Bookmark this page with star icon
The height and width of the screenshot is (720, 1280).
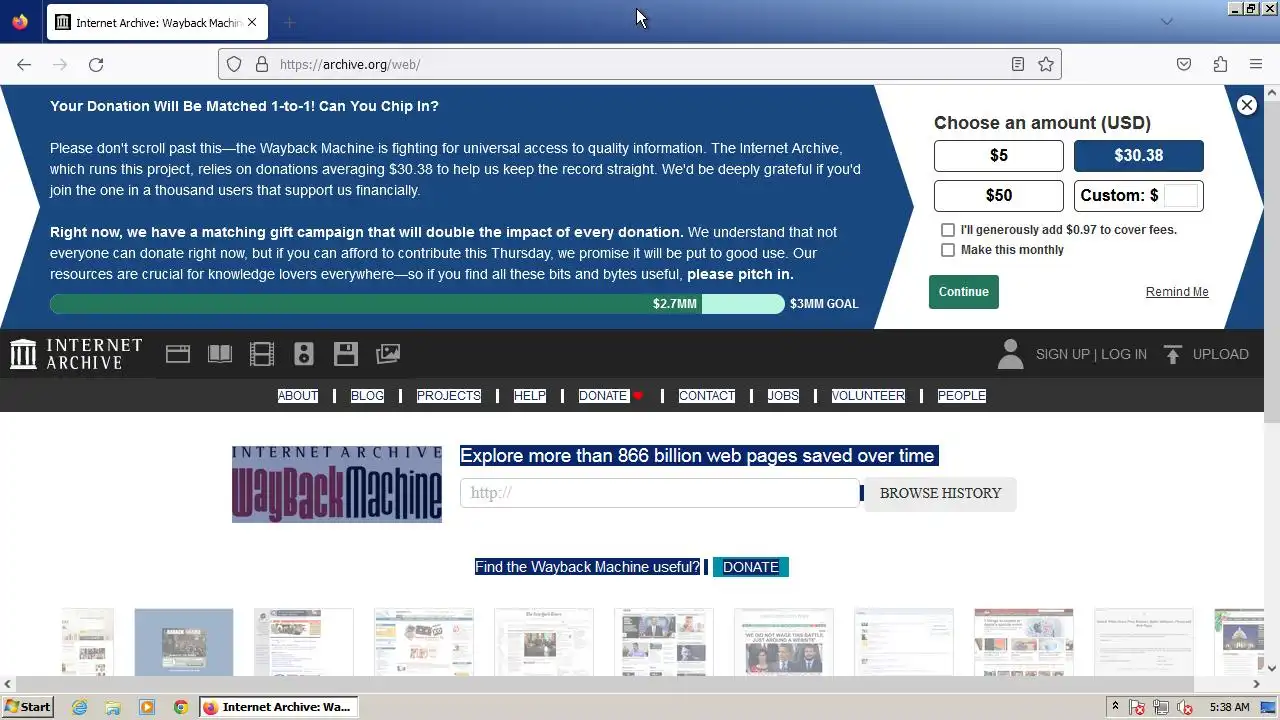pos(1046,64)
